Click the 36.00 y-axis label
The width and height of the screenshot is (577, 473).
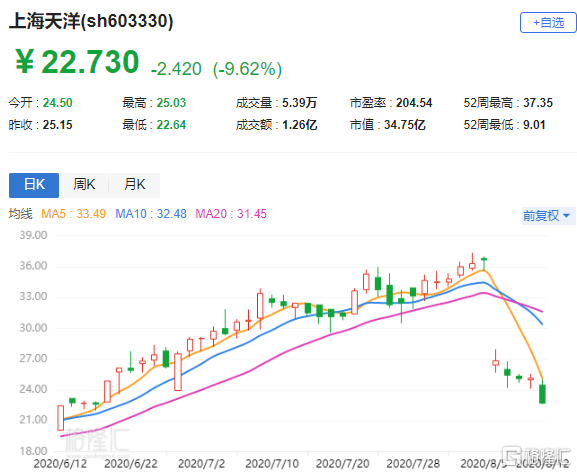[x=33, y=266]
